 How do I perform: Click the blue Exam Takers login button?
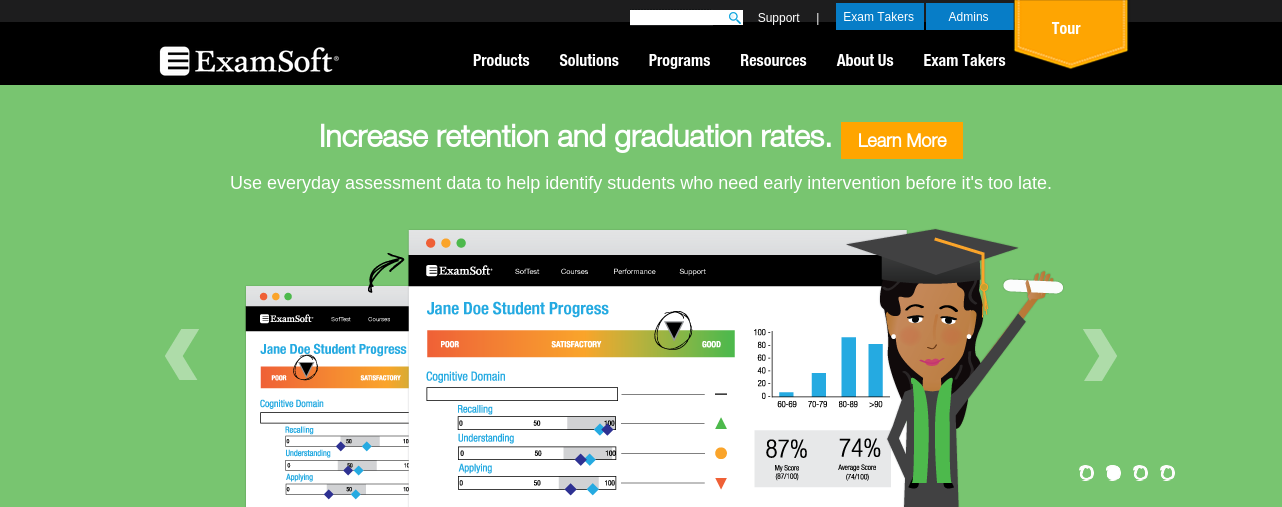880,17
